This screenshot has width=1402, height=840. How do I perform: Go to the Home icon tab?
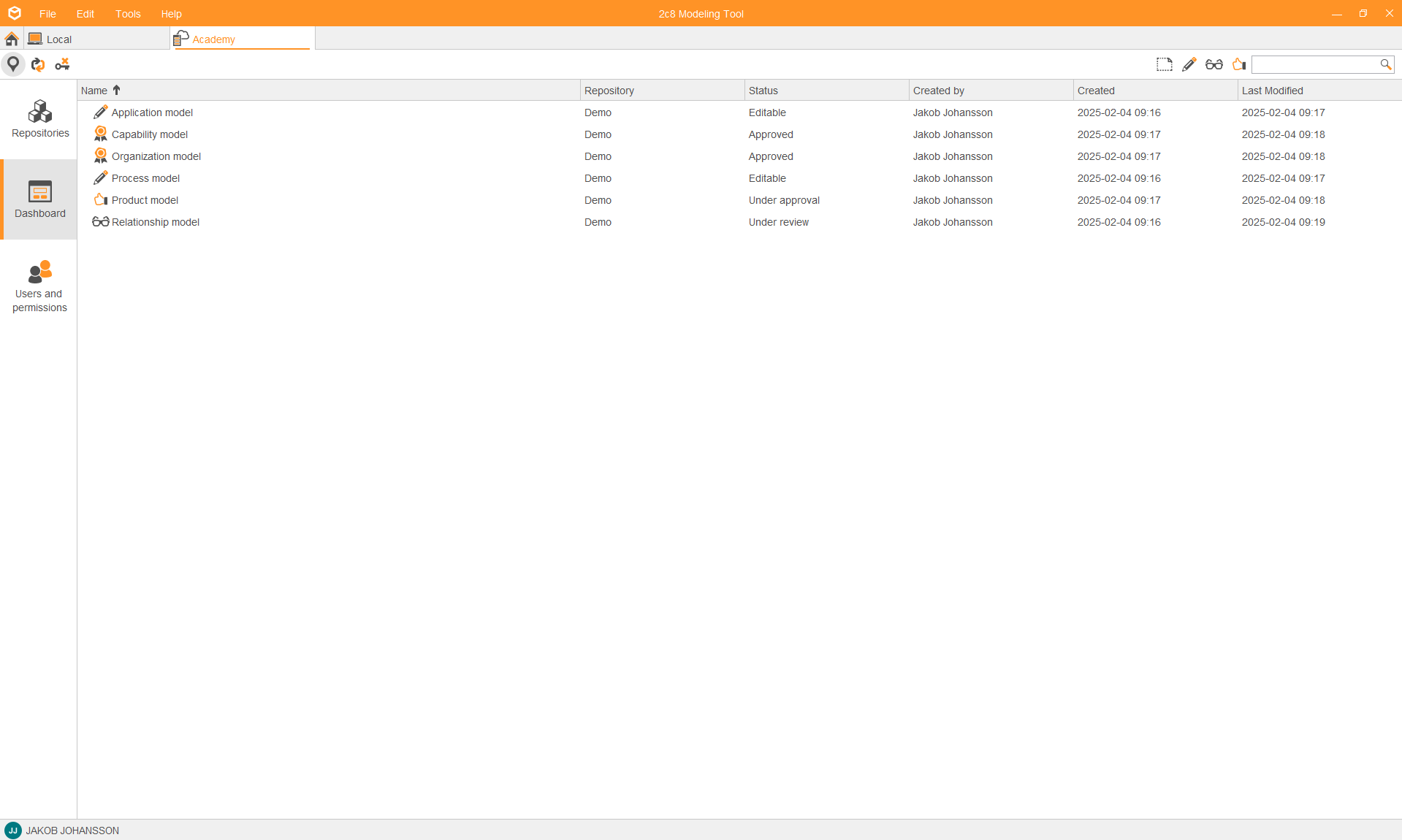[x=12, y=39]
